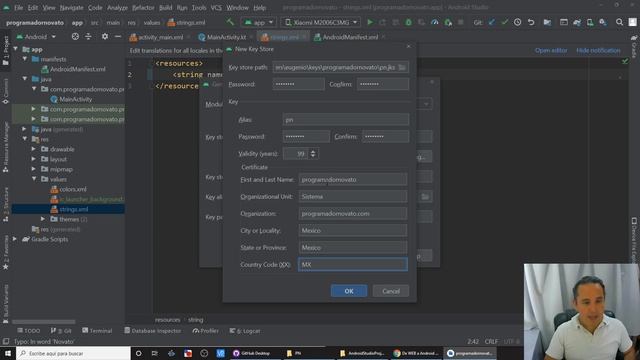This screenshot has height=360, width=640.
Task: Select MainActivity in project tree
Action: [71, 99]
